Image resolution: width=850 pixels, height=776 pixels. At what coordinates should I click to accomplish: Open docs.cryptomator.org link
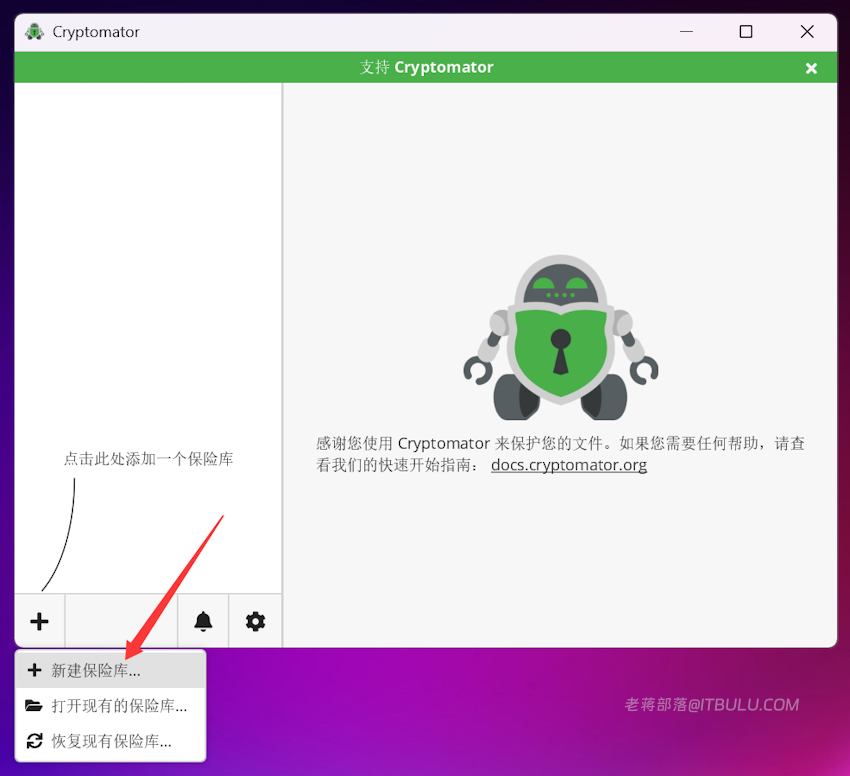coord(569,465)
